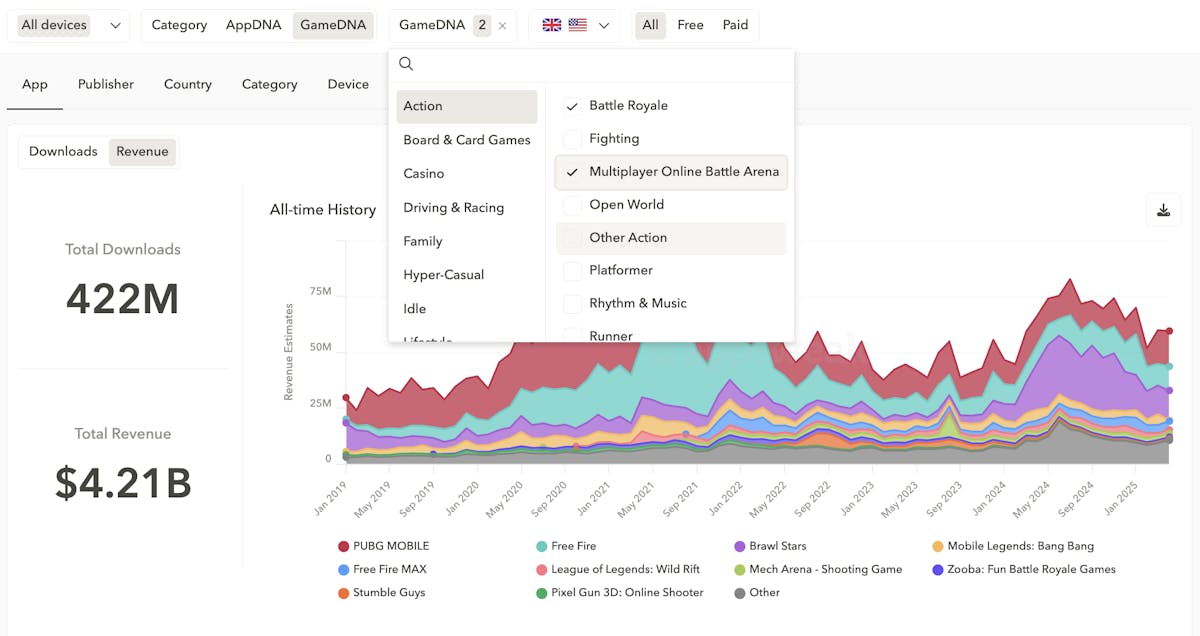This screenshot has height=636, width=1200.
Task: Select Casino in the genre list
Action: (x=424, y=174)
